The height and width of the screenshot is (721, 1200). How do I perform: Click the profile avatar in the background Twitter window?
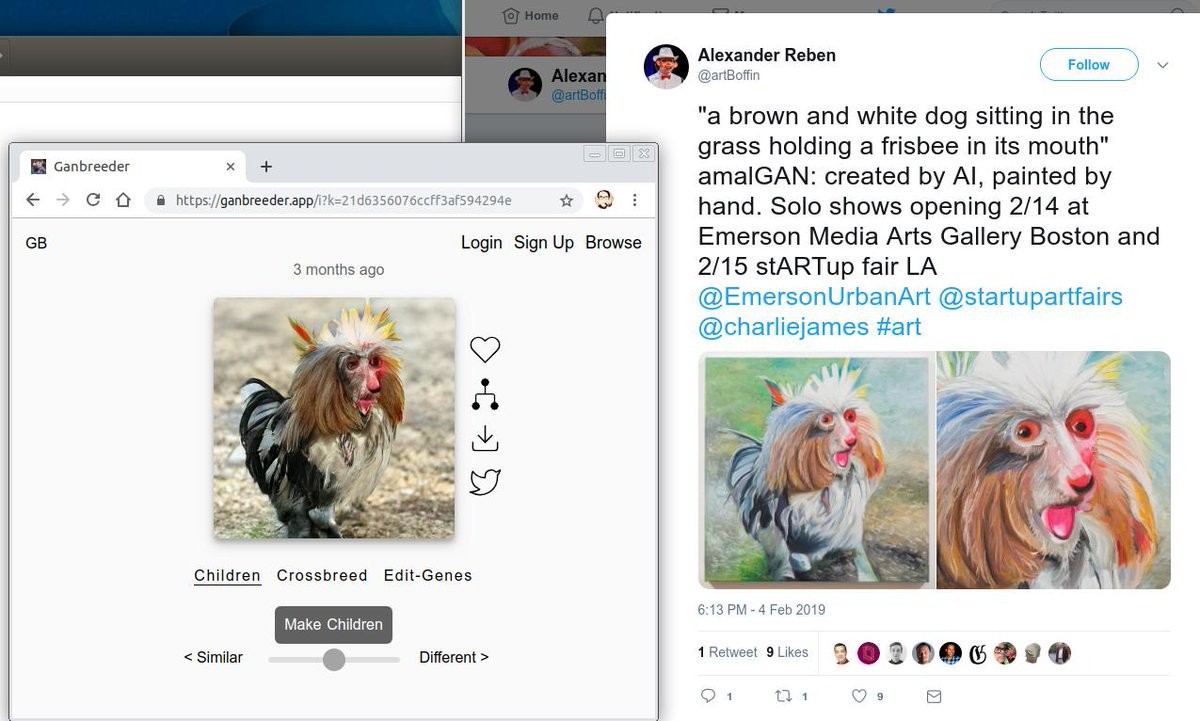(x=525, y=85)
